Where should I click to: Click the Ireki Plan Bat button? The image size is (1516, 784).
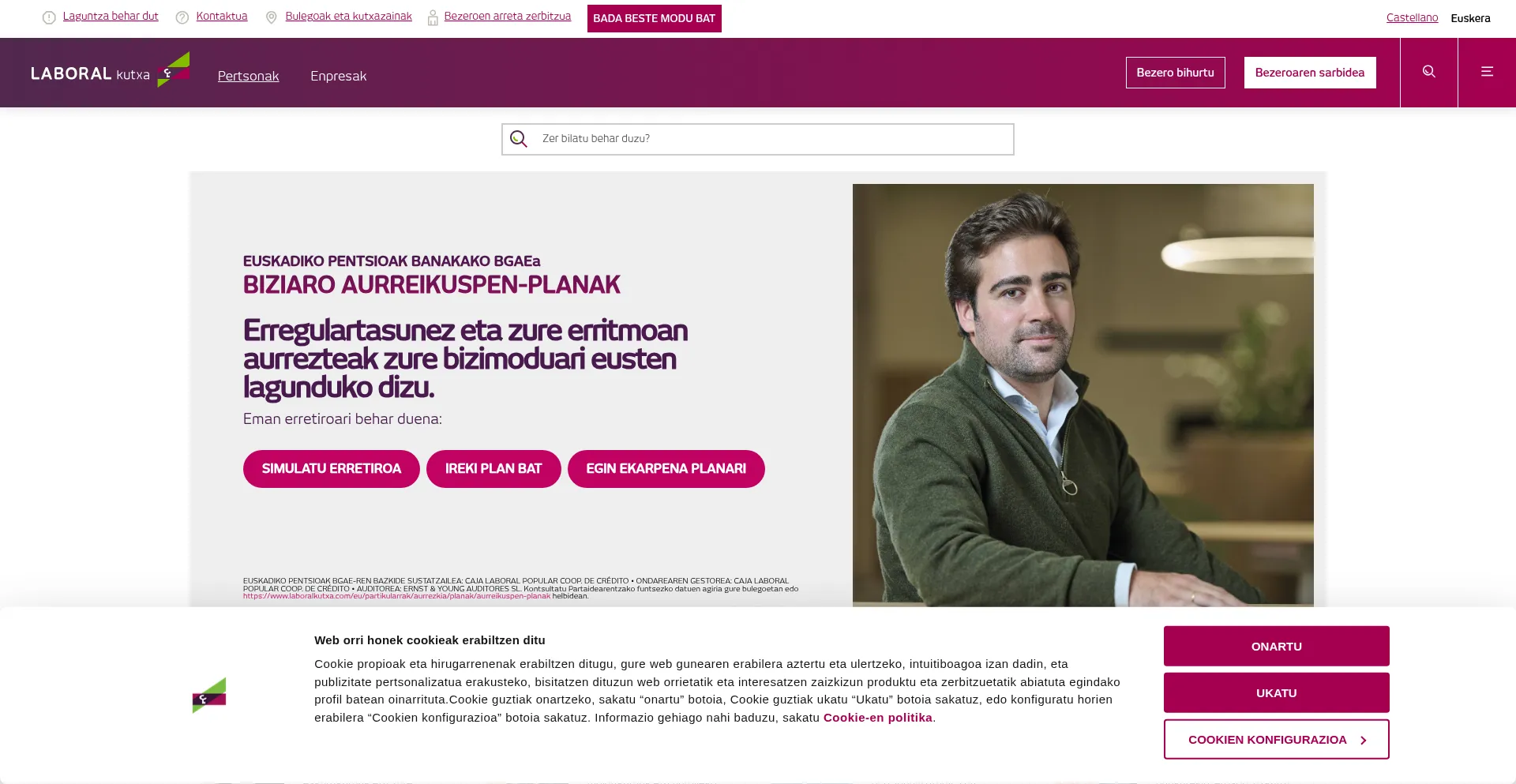(x=493, y=469)
